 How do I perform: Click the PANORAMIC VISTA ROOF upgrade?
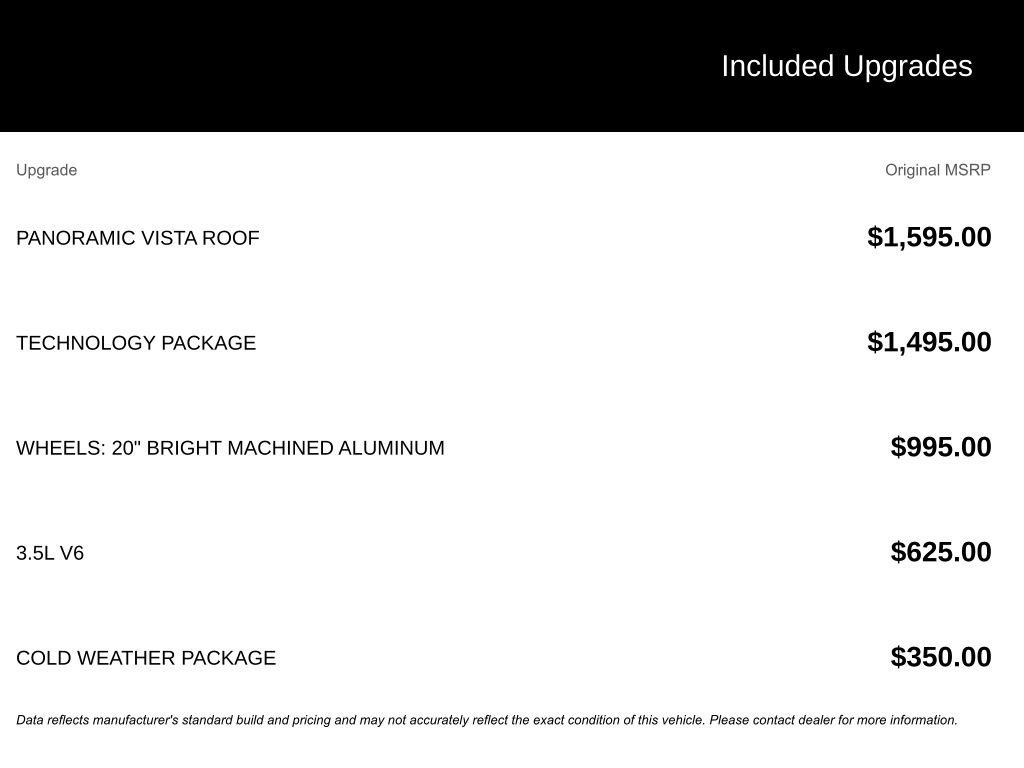tap(138, 238)
